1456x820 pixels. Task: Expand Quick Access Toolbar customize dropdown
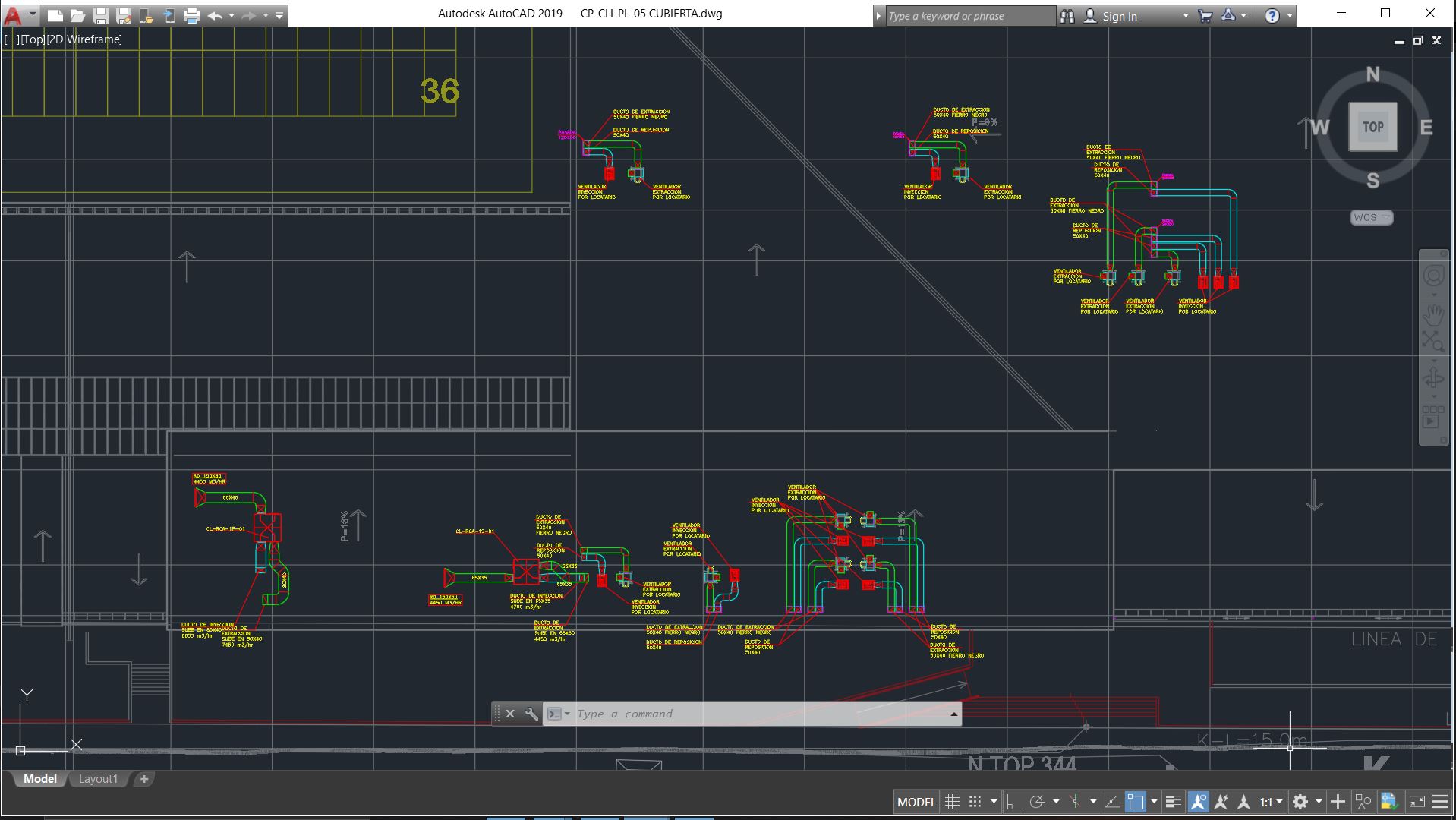[x=279, y=15]
